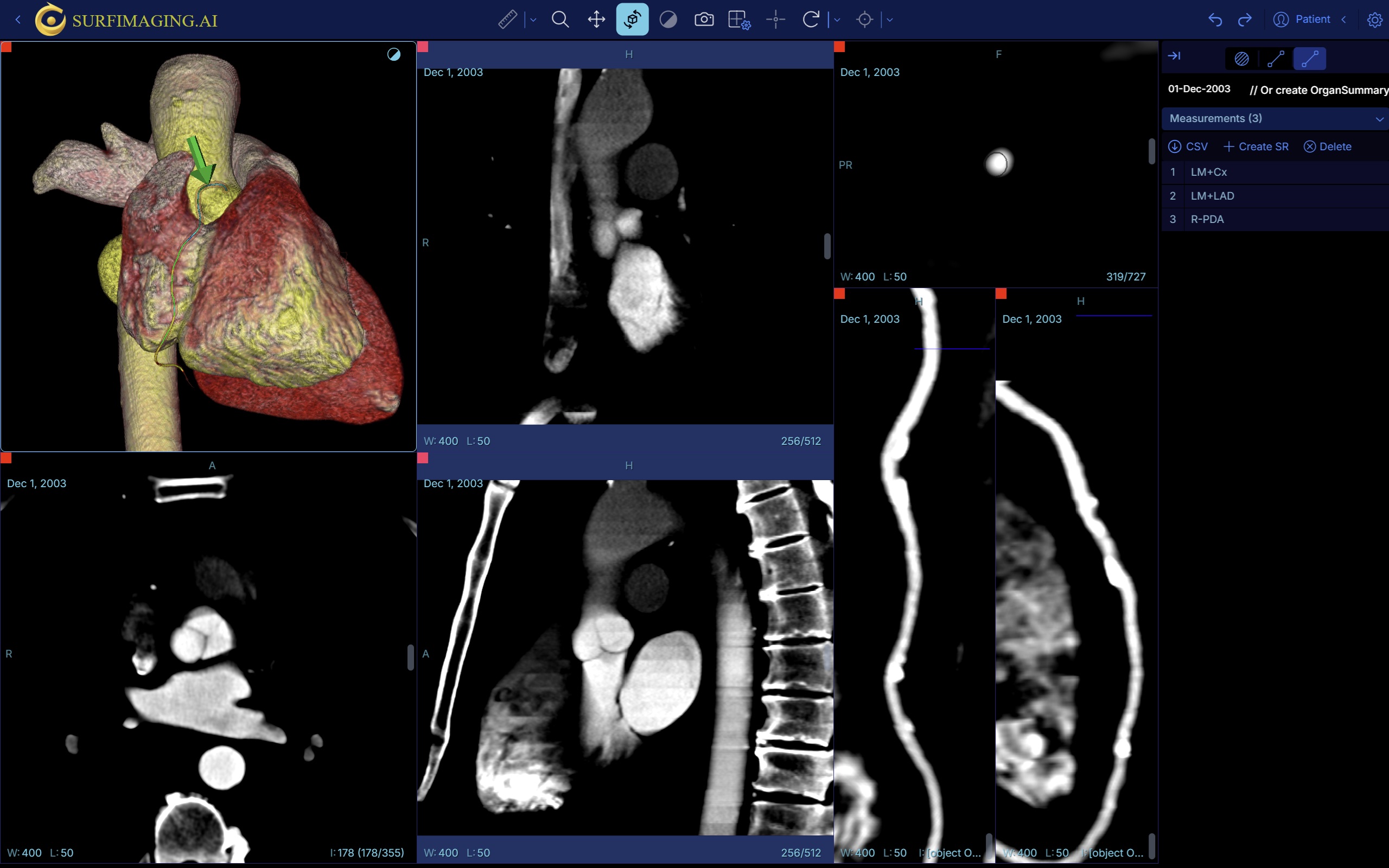The image size is (1389, 868).
Task: Collapse the Measurements (3) panel
Action: pyautogui.click(x=1379, y=119)
